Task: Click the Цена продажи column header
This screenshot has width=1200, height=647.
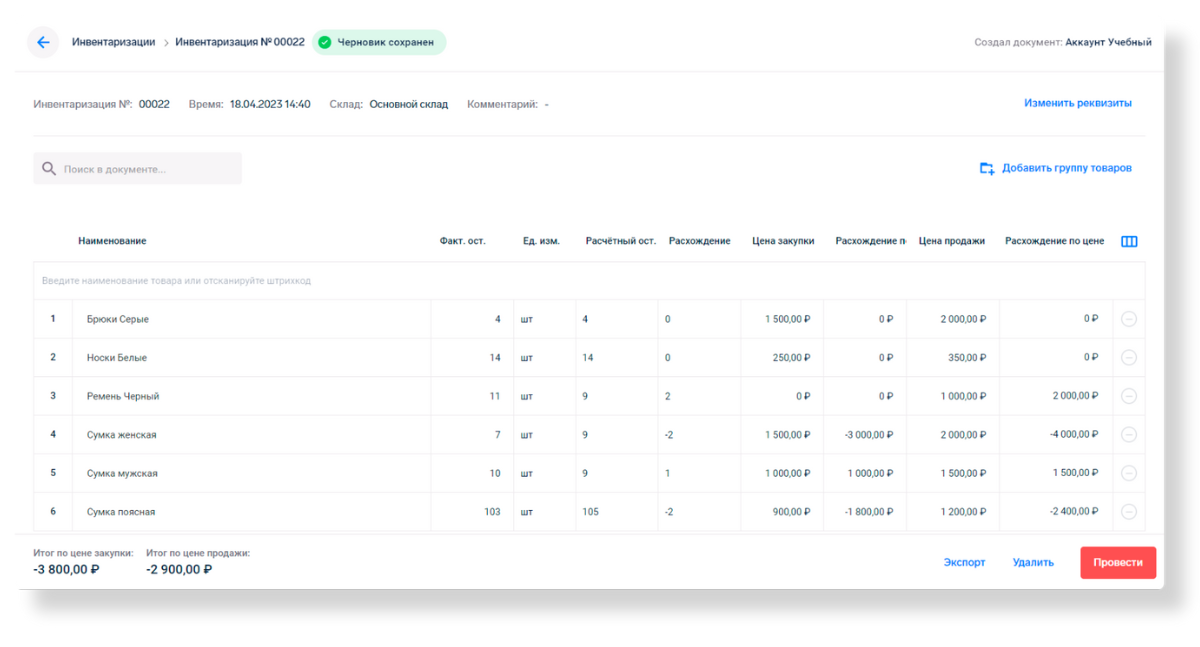Action: click(952, 241)
